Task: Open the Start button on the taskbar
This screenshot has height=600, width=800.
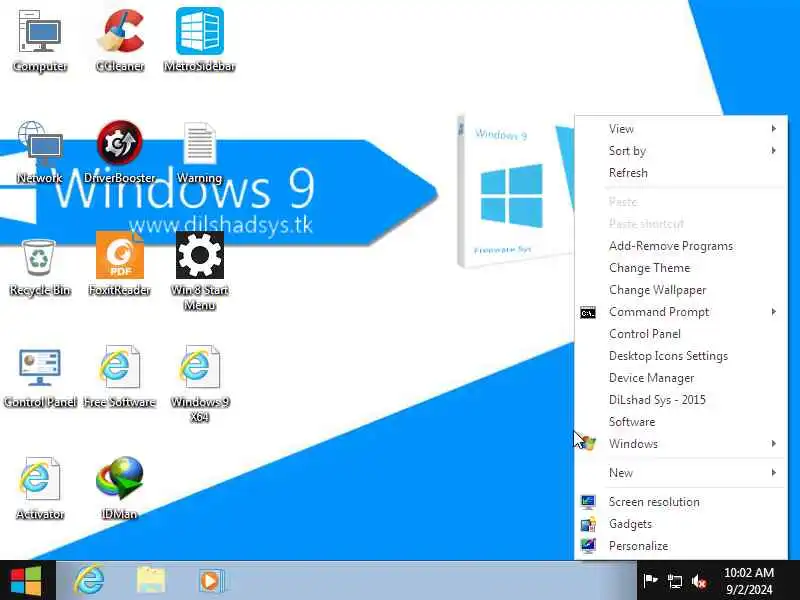Action: click(27, 581)
